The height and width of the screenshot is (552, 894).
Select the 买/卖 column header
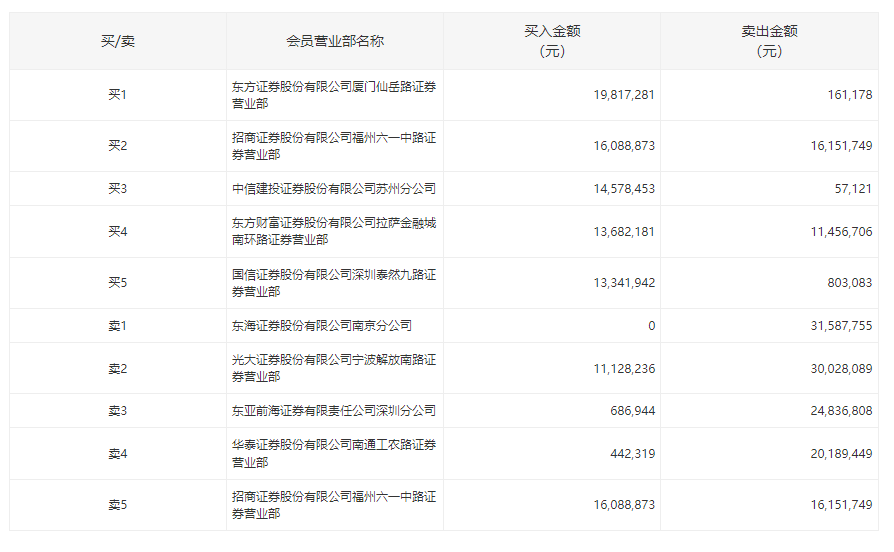tap(118, 41)
